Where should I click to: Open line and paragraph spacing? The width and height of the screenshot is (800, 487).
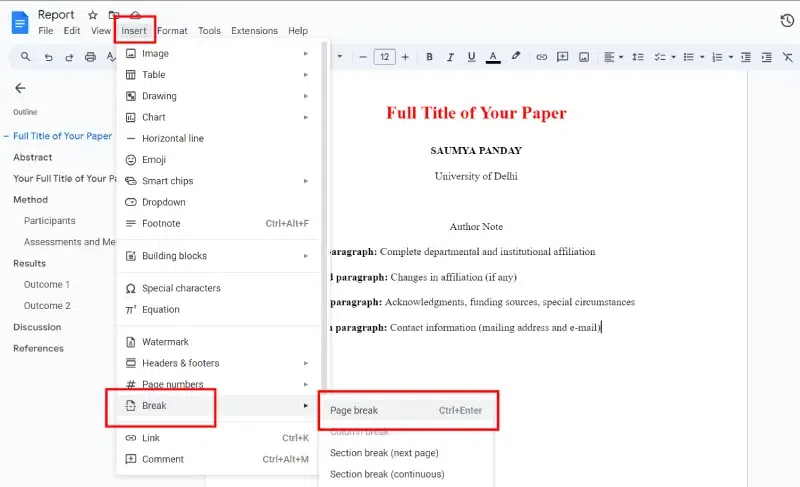coord(638,57)
